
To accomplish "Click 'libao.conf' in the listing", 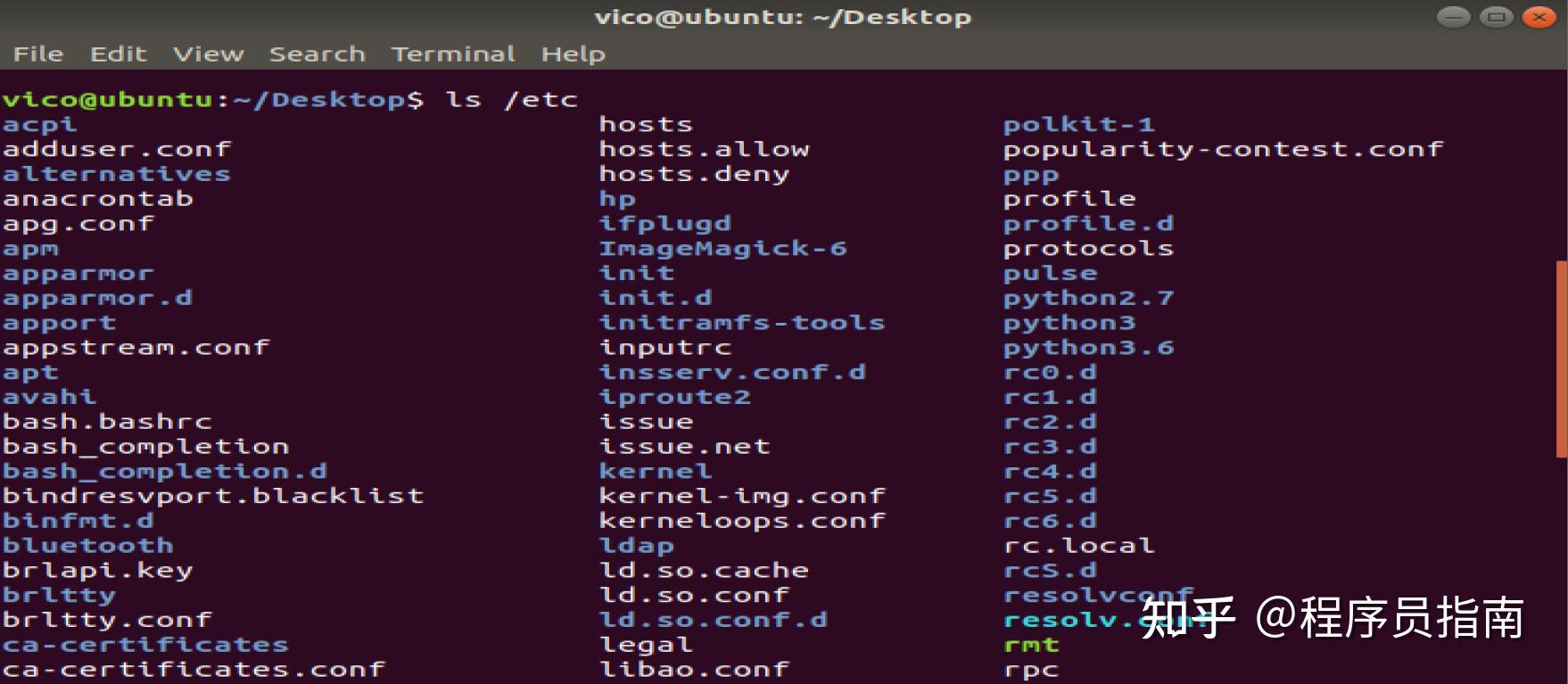I will tap(695, 670).
